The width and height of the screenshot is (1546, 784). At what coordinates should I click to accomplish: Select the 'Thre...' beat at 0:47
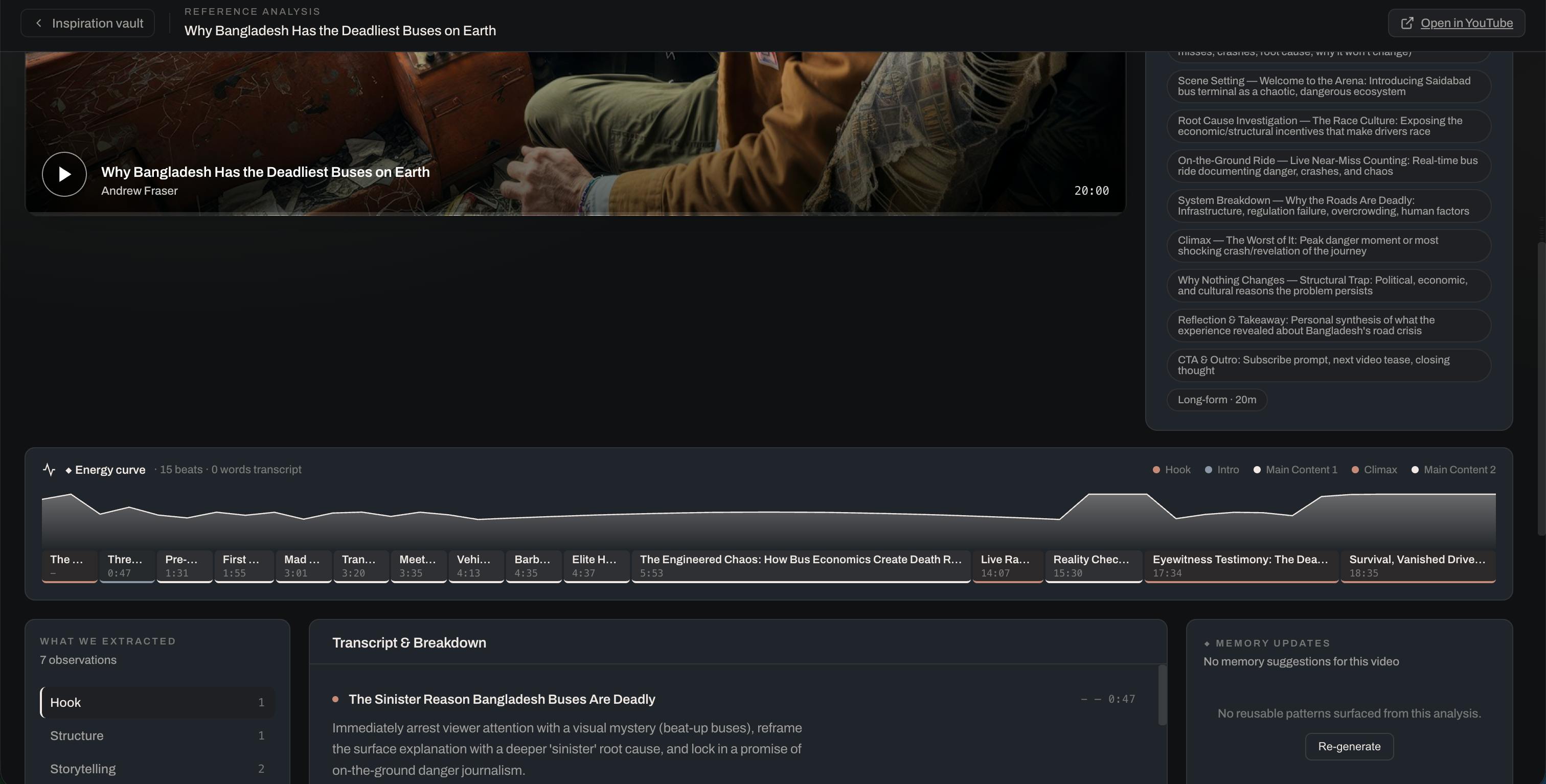127,566
